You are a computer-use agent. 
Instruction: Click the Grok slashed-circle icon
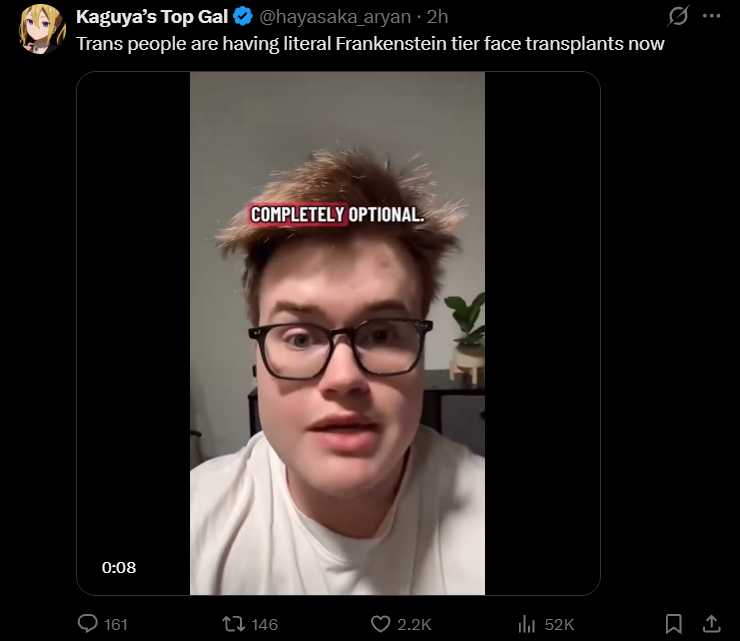[x=679, y=16]
